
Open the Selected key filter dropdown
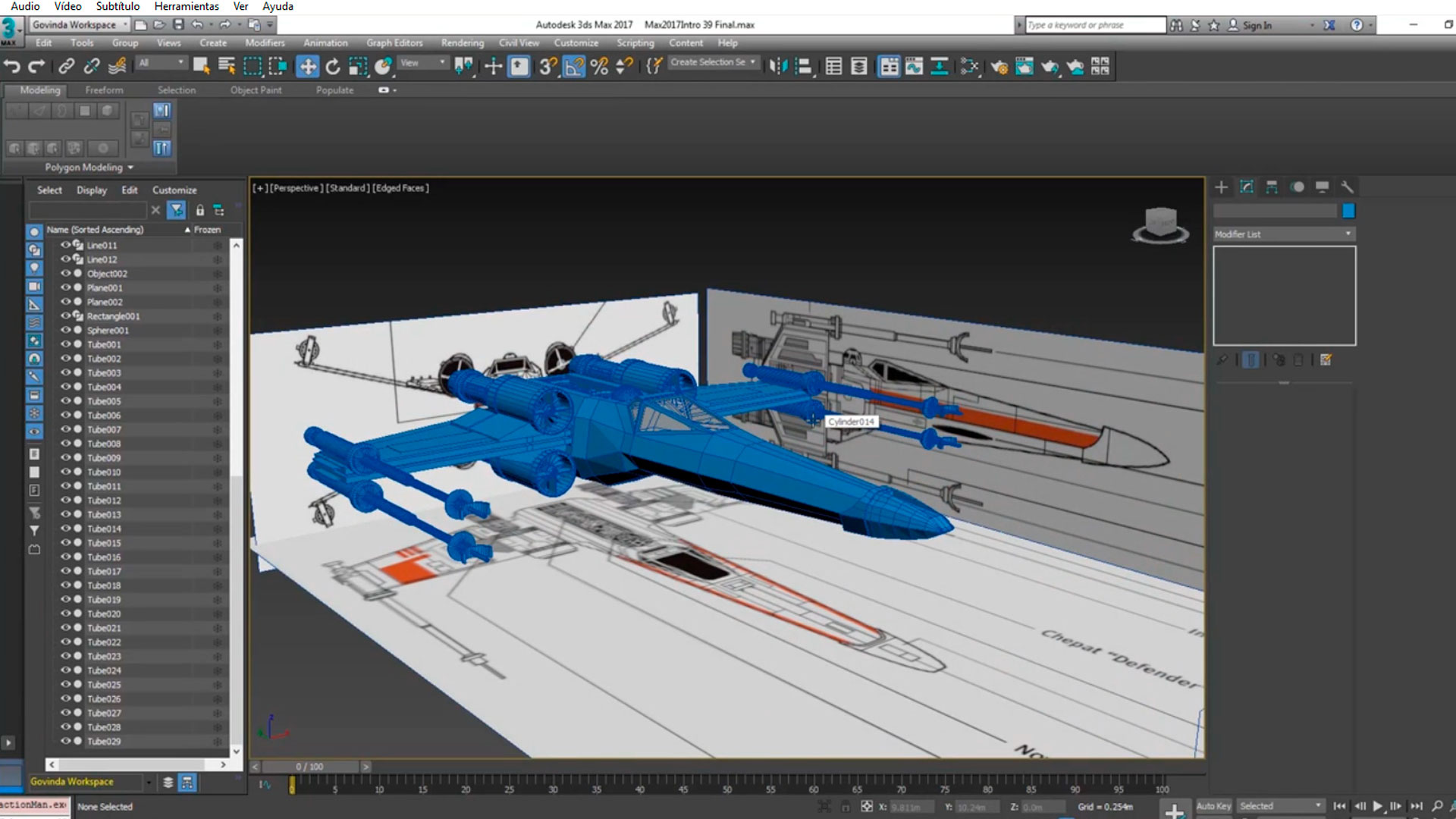(x=1280, y=806)
